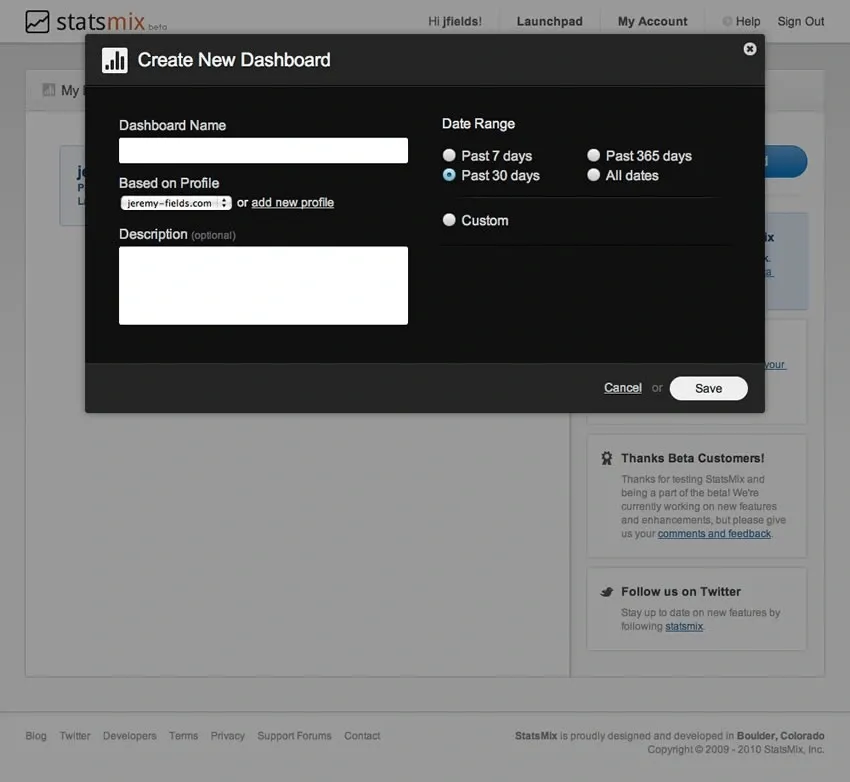Viewport: 850px width, 782px height.
Task: Select Past 30 days date range
Action: (x=450, y=175)
